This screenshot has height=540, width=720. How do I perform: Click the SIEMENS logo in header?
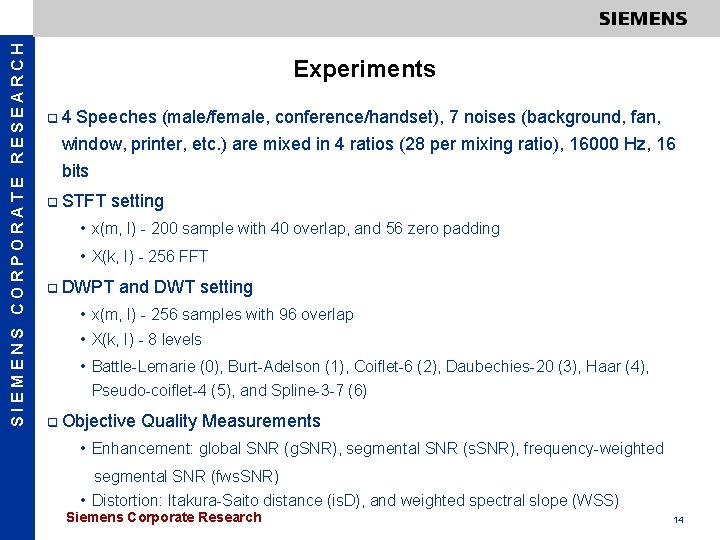click(643, 19)
